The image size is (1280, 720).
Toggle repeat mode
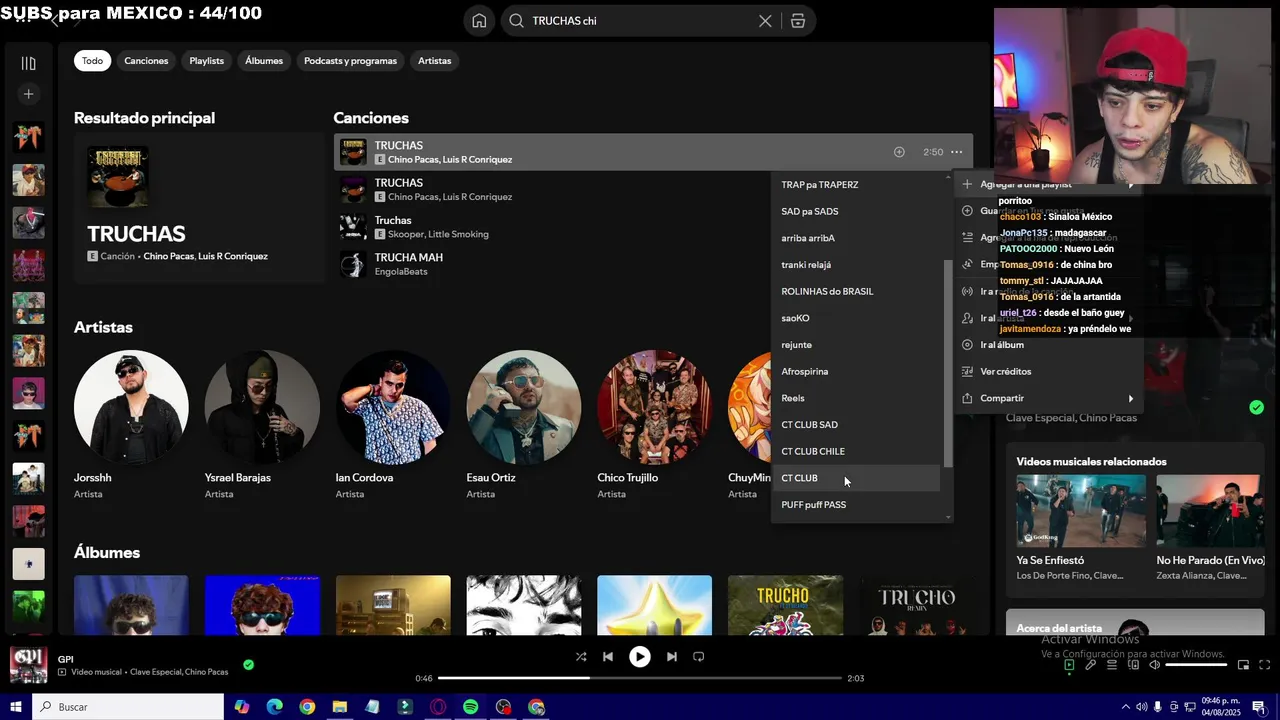699,657
